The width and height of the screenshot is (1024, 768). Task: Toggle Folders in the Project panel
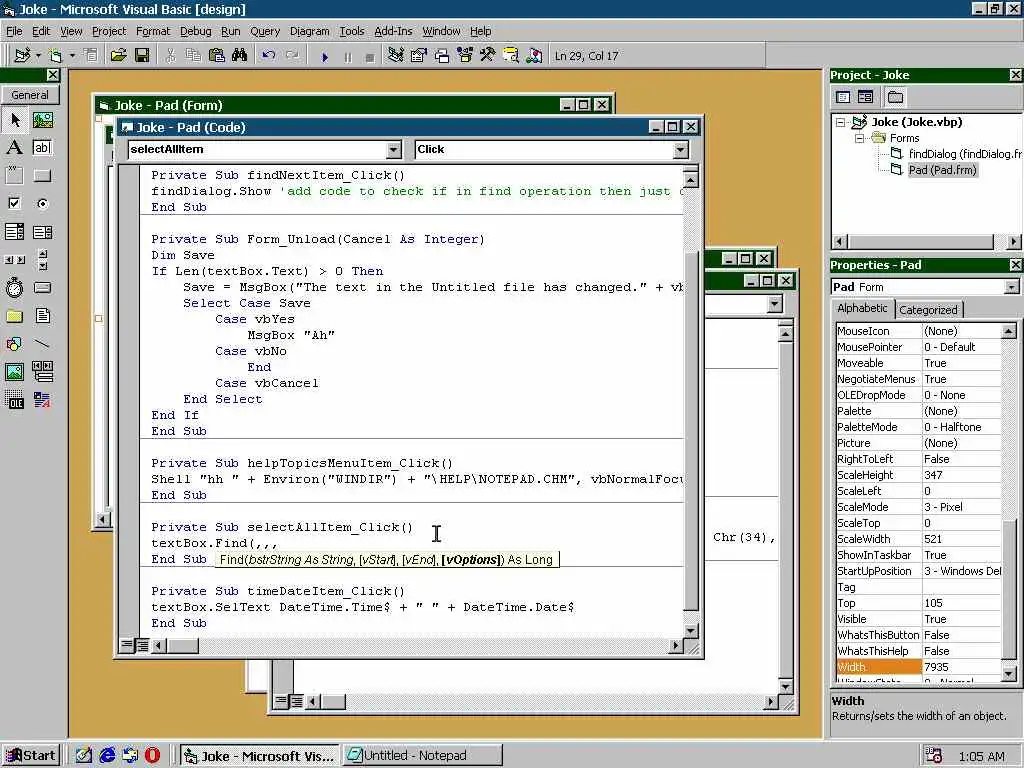[x=895, y=97]
